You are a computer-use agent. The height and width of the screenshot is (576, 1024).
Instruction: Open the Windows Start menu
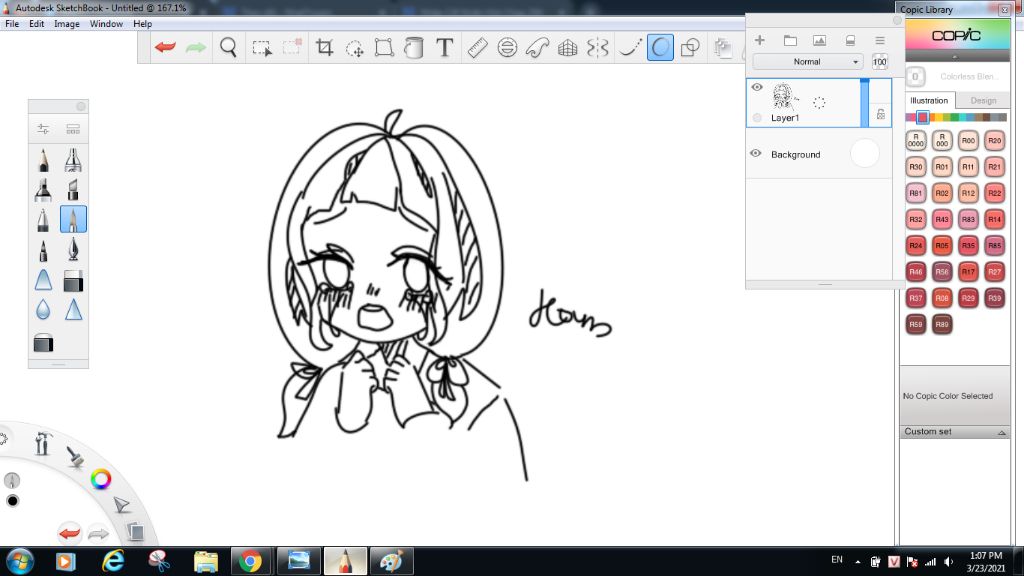19,561
